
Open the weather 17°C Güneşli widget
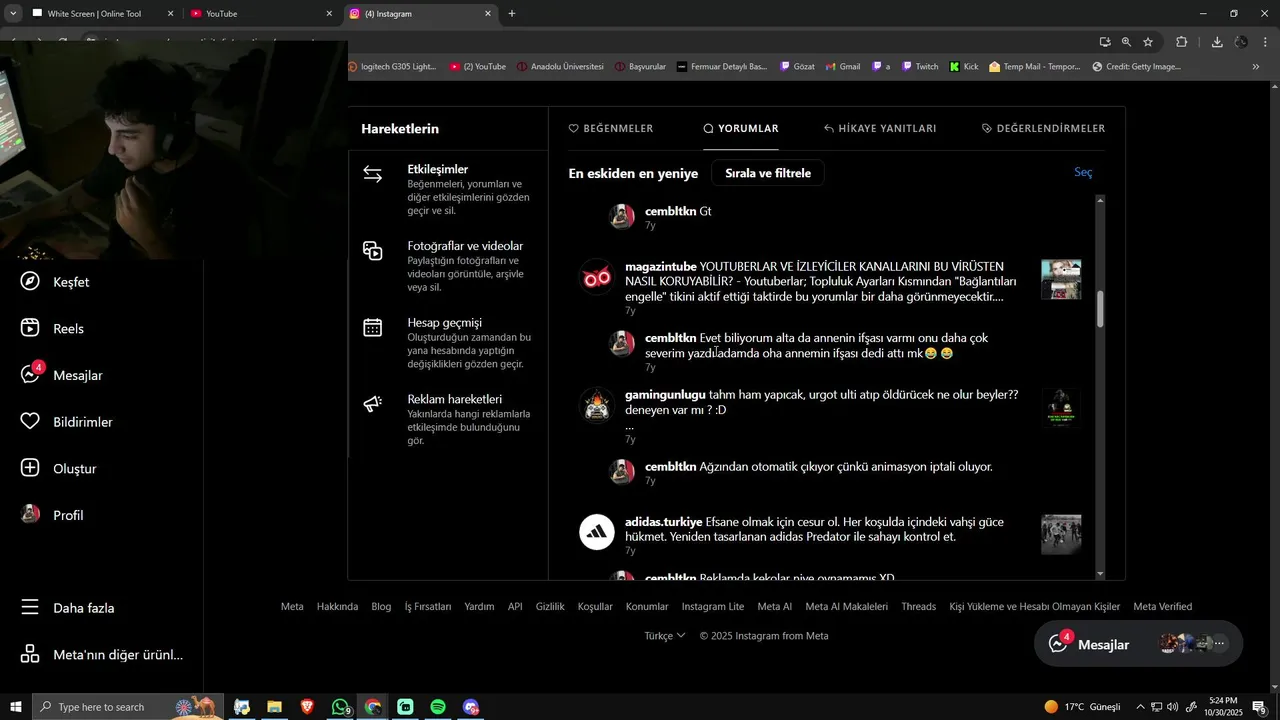(1082, 707)
